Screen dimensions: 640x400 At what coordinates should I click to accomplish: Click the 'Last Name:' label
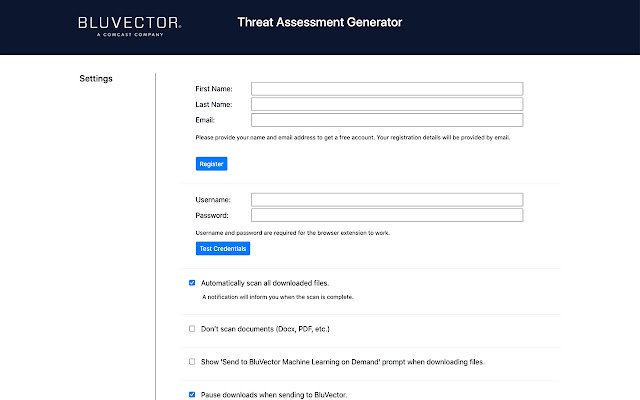(213, 104)
